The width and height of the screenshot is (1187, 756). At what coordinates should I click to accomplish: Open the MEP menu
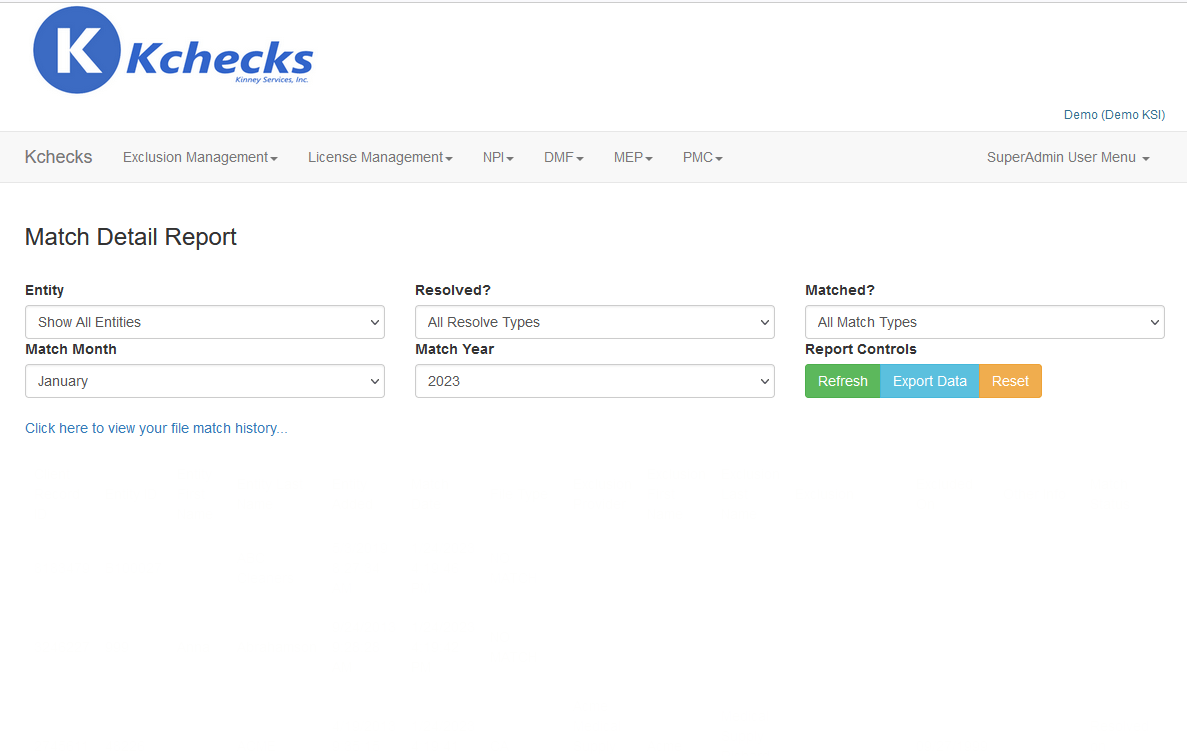tap(632, 157)
